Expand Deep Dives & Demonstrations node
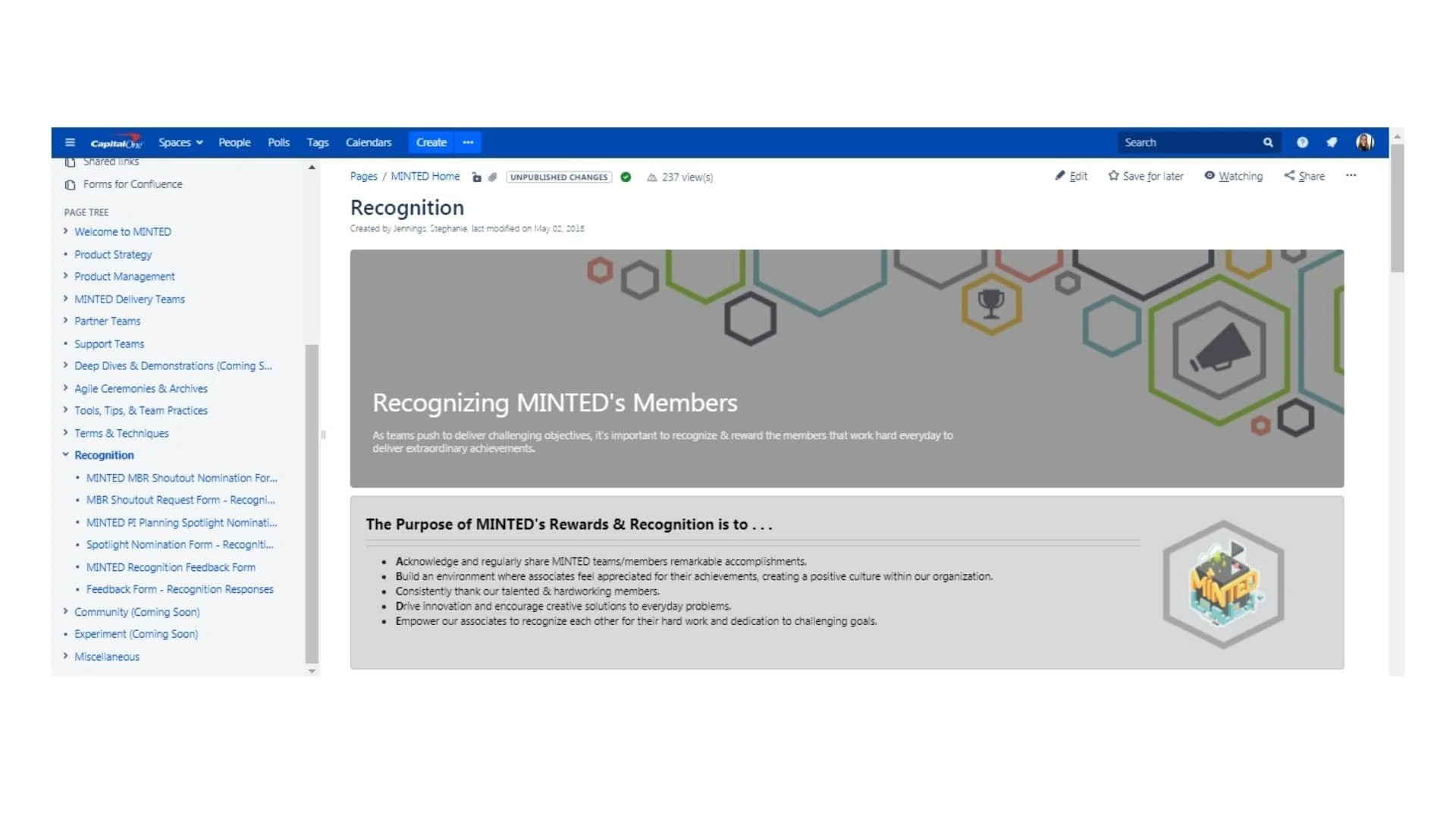This screenshot has height=819, width=1456. coord(65,366)
